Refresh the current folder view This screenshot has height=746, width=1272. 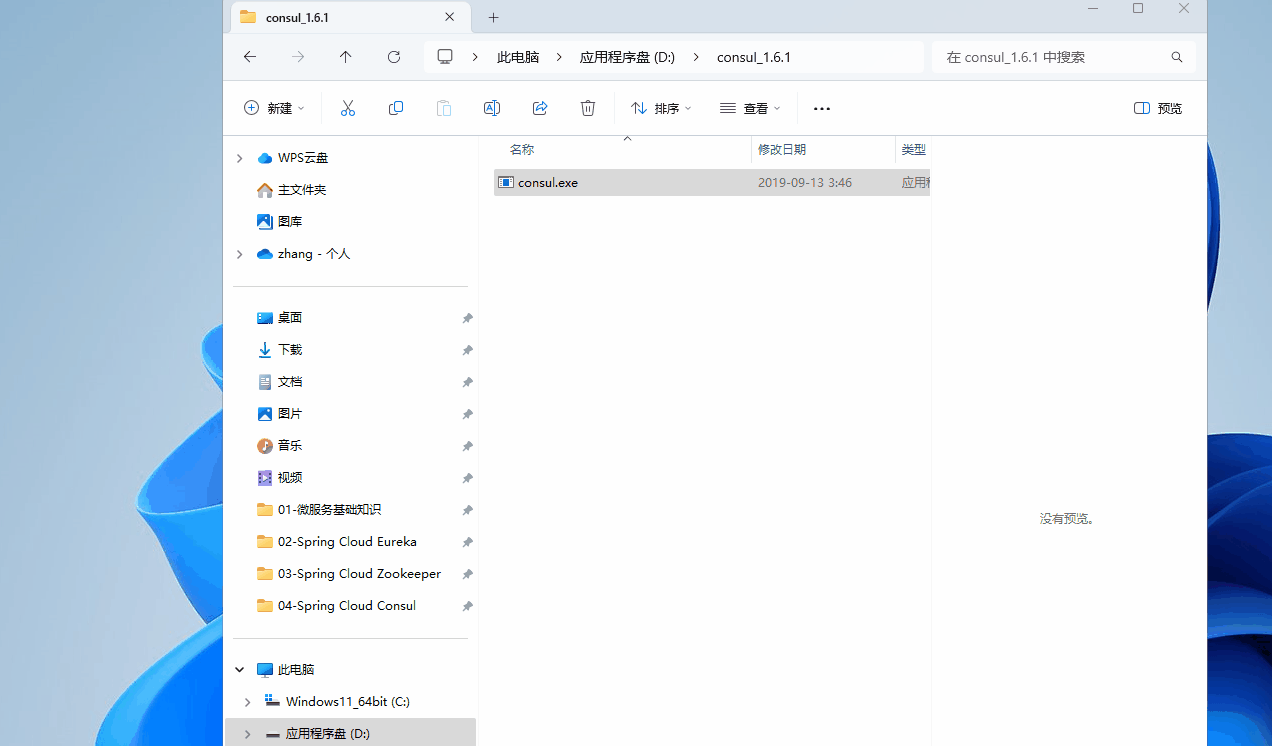pos(394,57)
